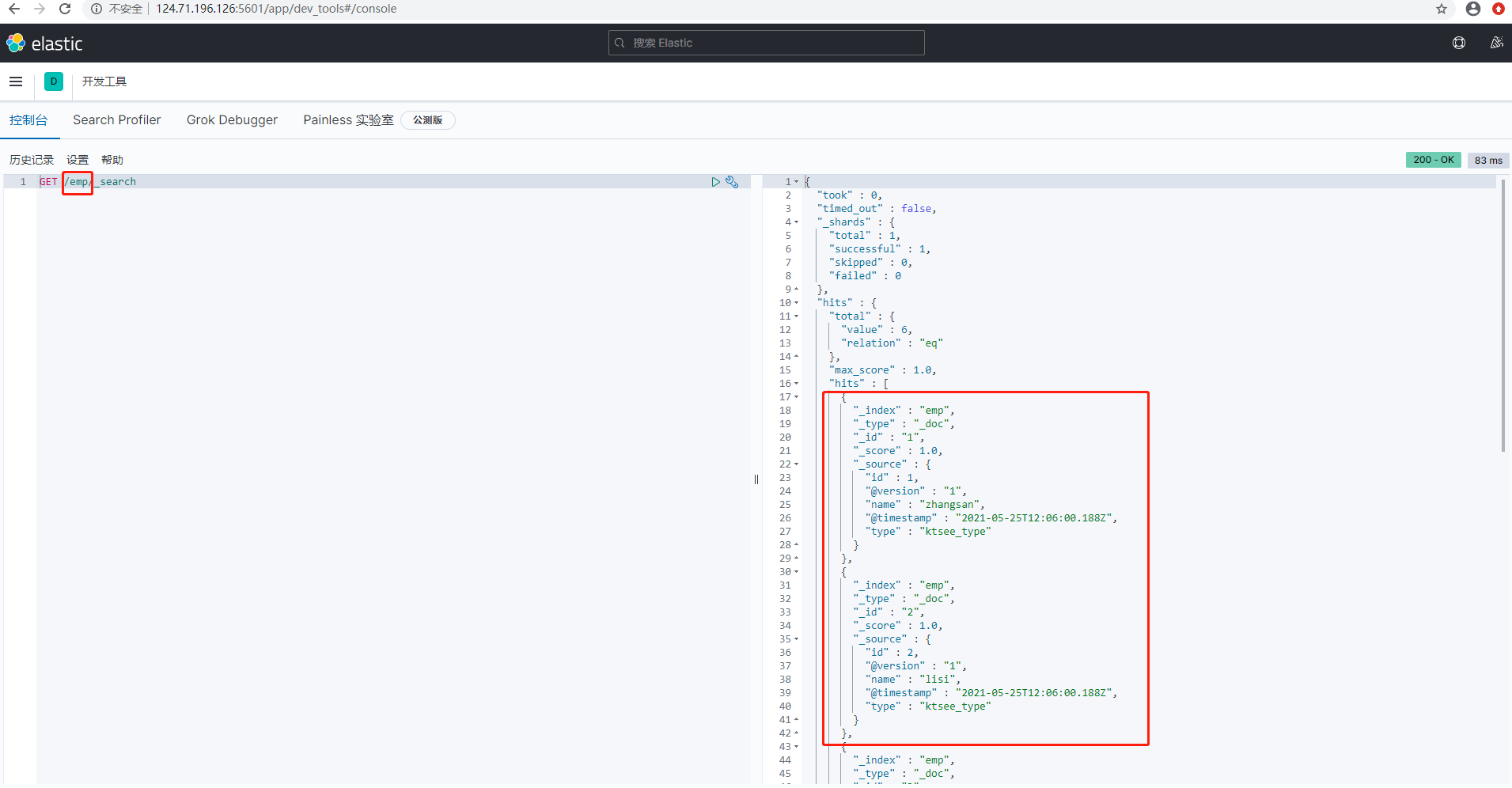This screenshot has width=1512, height=788.
Task: Click "@version" : "1" on line 24
Action: [x=915, y=491]
